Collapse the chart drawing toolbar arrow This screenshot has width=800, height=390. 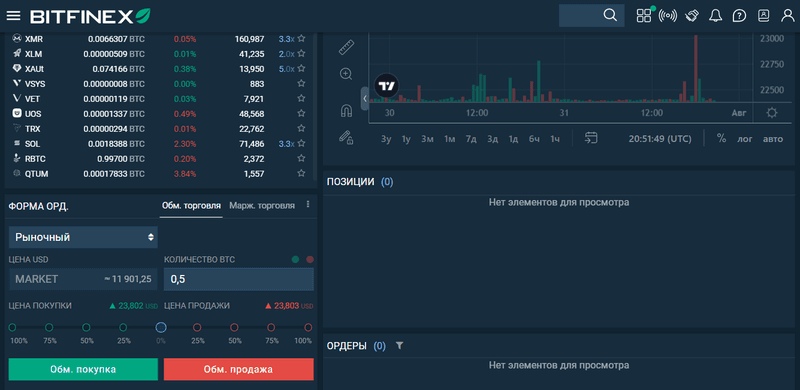pyautogui.click(x=364, y=99)
